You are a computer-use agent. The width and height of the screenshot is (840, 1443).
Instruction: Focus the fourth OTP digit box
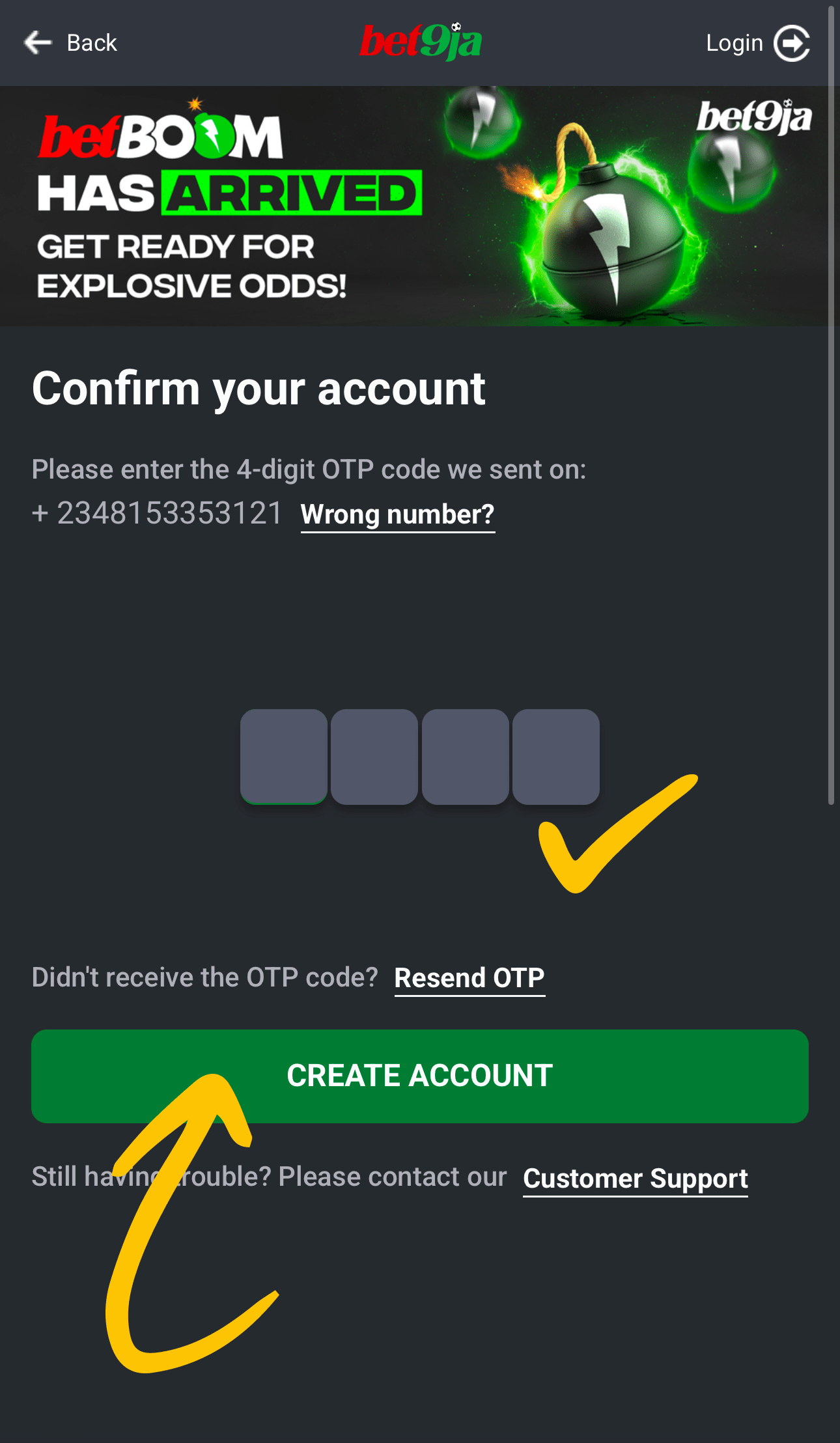pyautogui.click(x=555, y=757)
